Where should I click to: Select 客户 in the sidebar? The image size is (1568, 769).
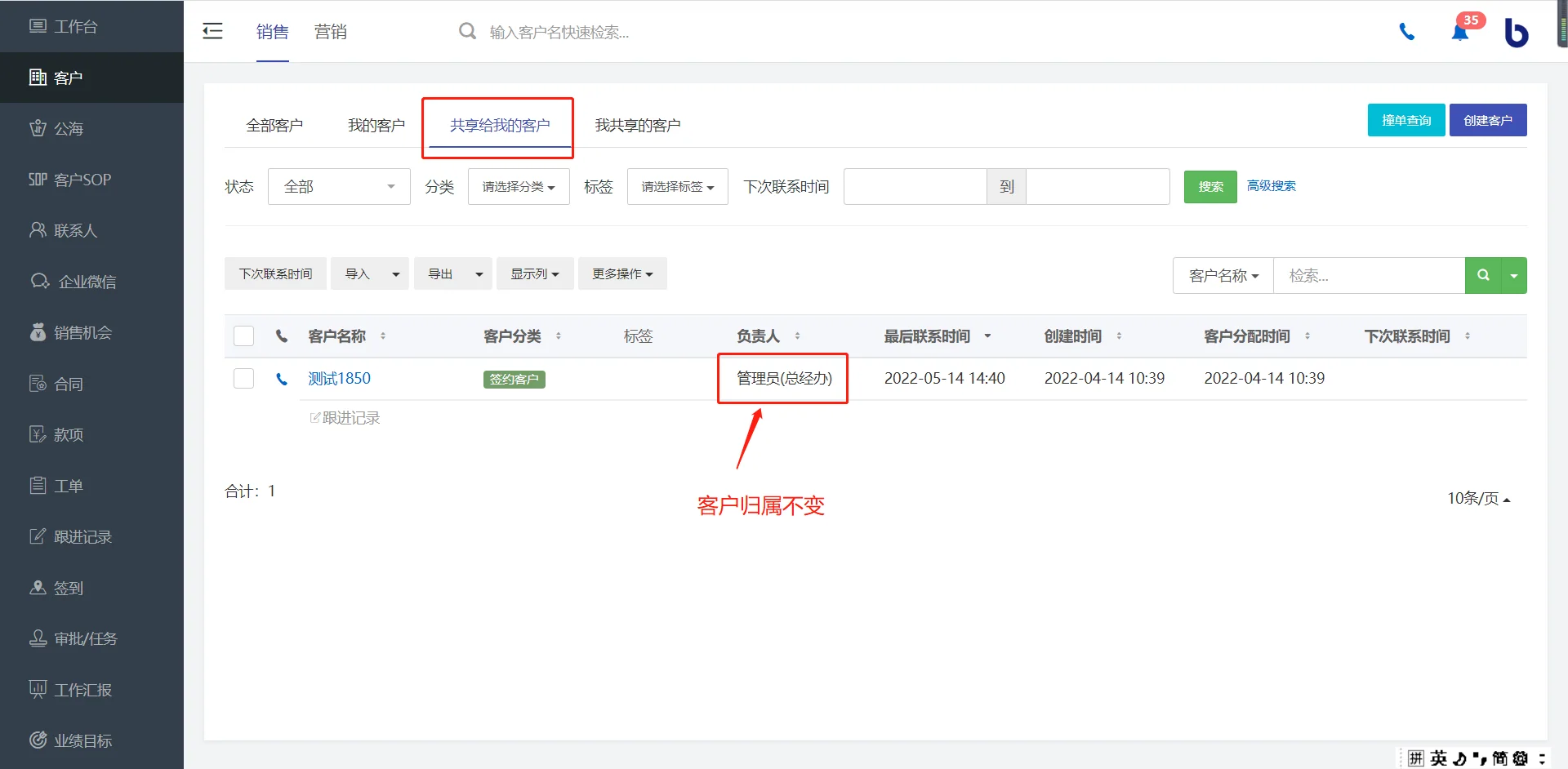click(91, 78)
